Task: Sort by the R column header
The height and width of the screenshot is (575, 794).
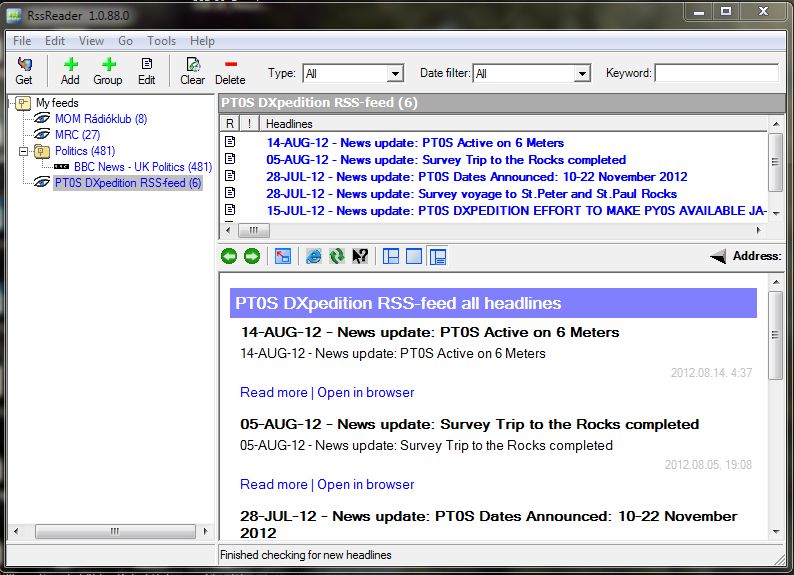Action: [x=230, y=124]
